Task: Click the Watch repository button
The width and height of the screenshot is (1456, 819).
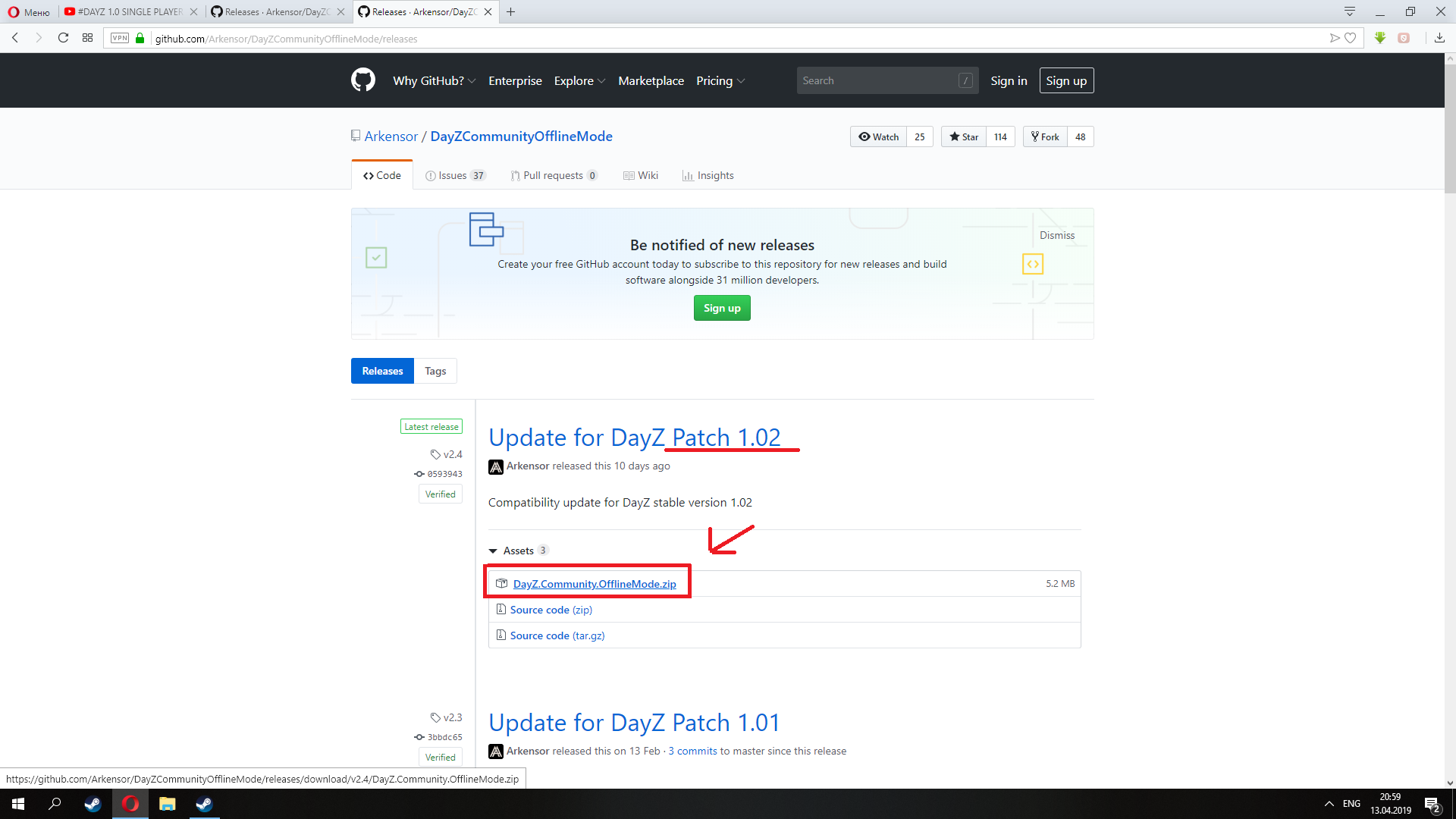Action: (879, 136)
